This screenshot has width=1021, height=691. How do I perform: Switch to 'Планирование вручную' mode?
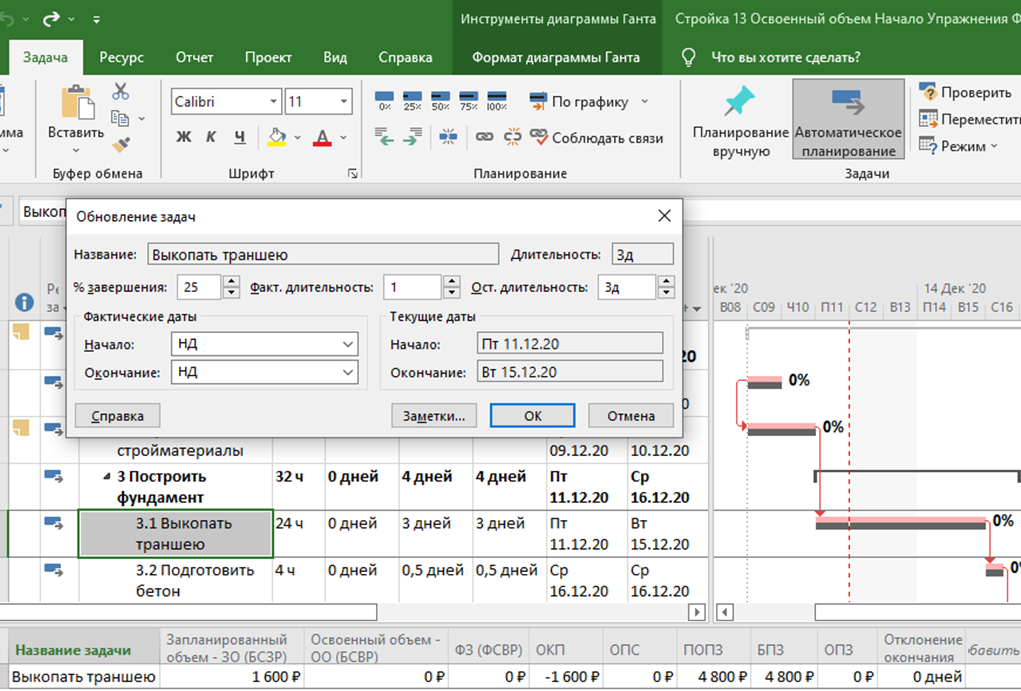740,120
